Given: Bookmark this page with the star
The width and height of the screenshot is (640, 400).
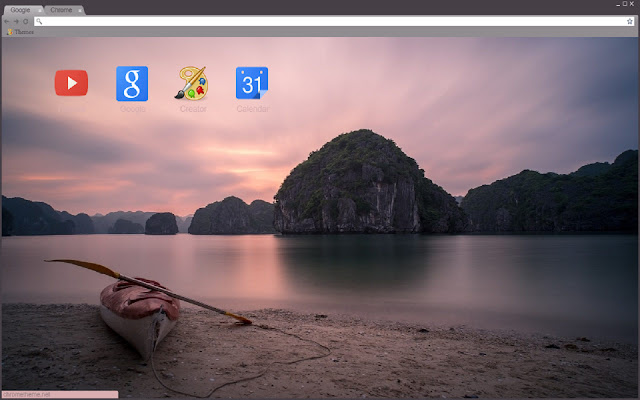Looking at the screenshot, I should 630,21.
